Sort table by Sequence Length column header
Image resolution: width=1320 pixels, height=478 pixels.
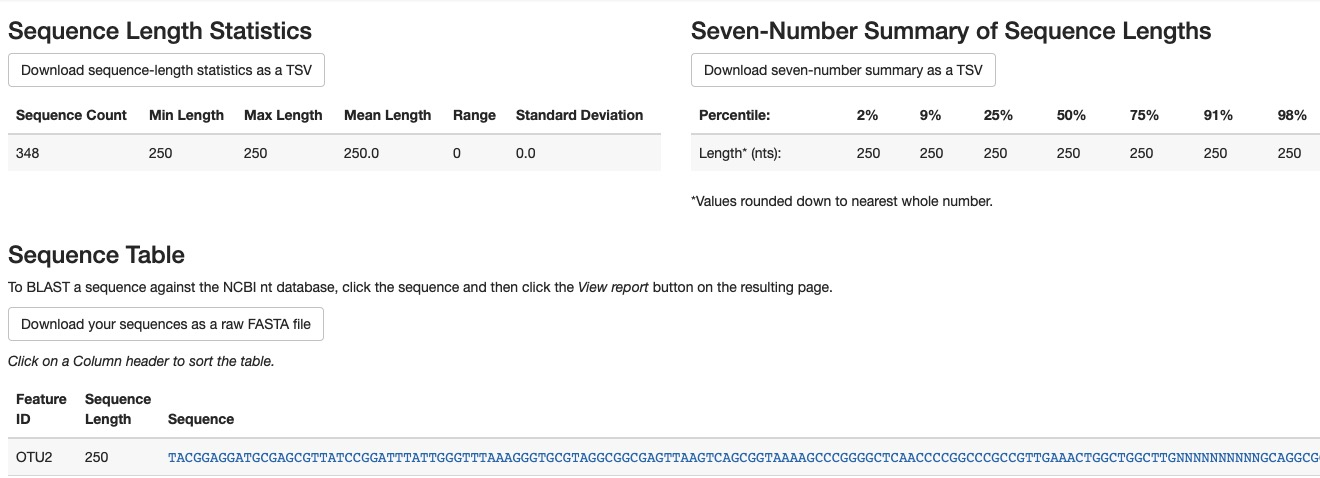click(x=118, y=409)
